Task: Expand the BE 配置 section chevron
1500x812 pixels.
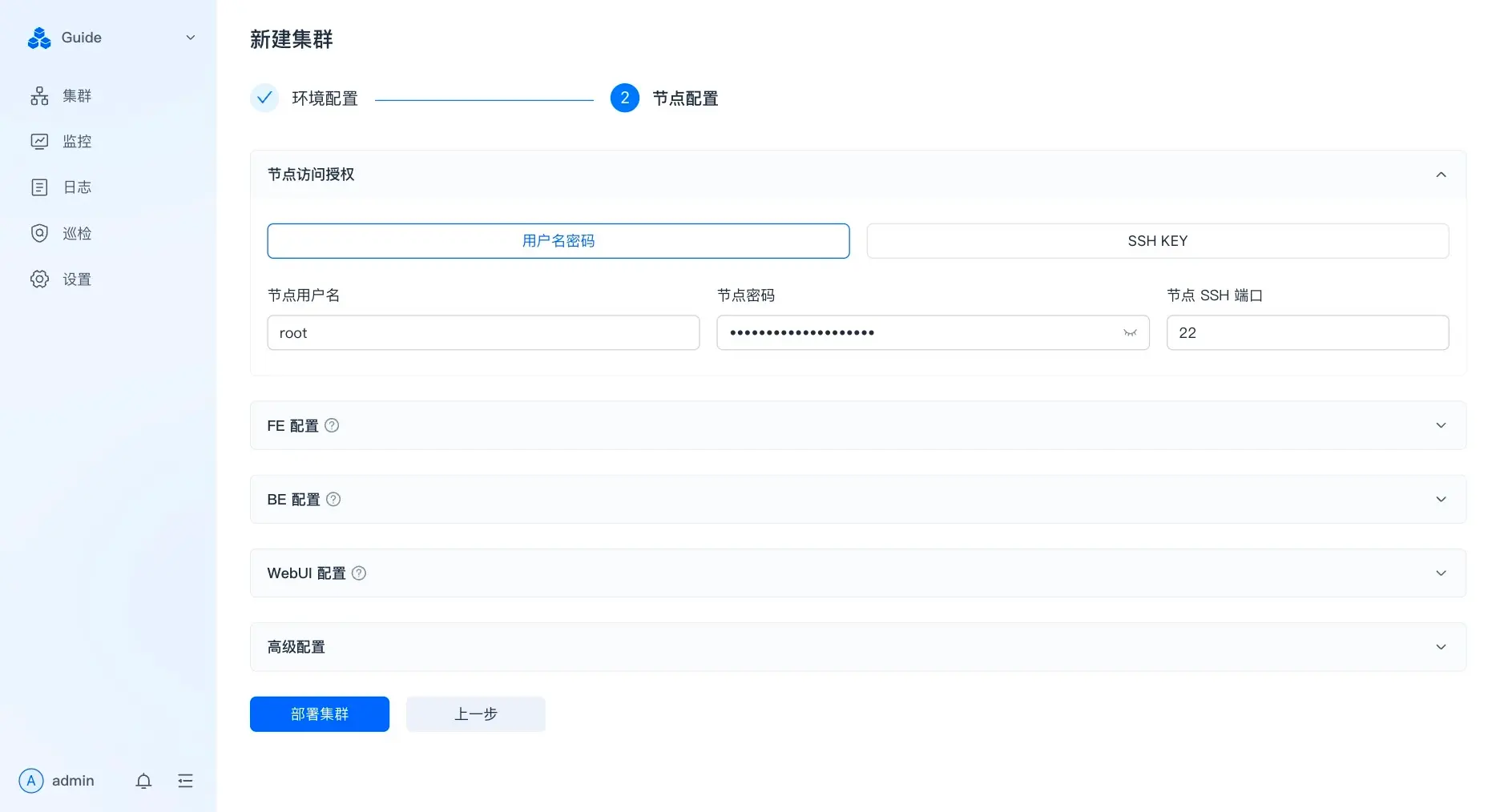Action: pos(1441,499)
